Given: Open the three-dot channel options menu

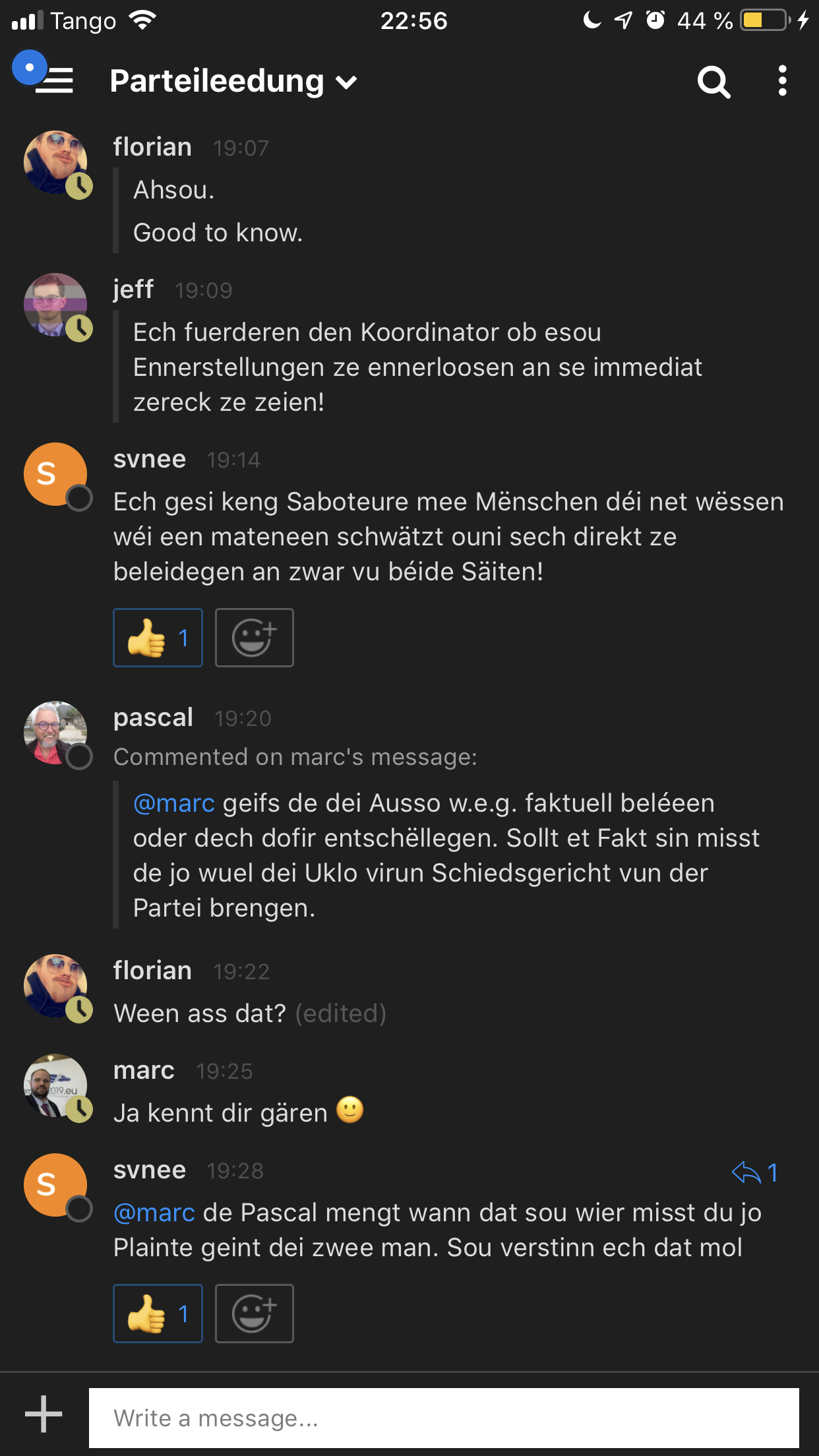Looking at the screenshot, I should 782,80.
